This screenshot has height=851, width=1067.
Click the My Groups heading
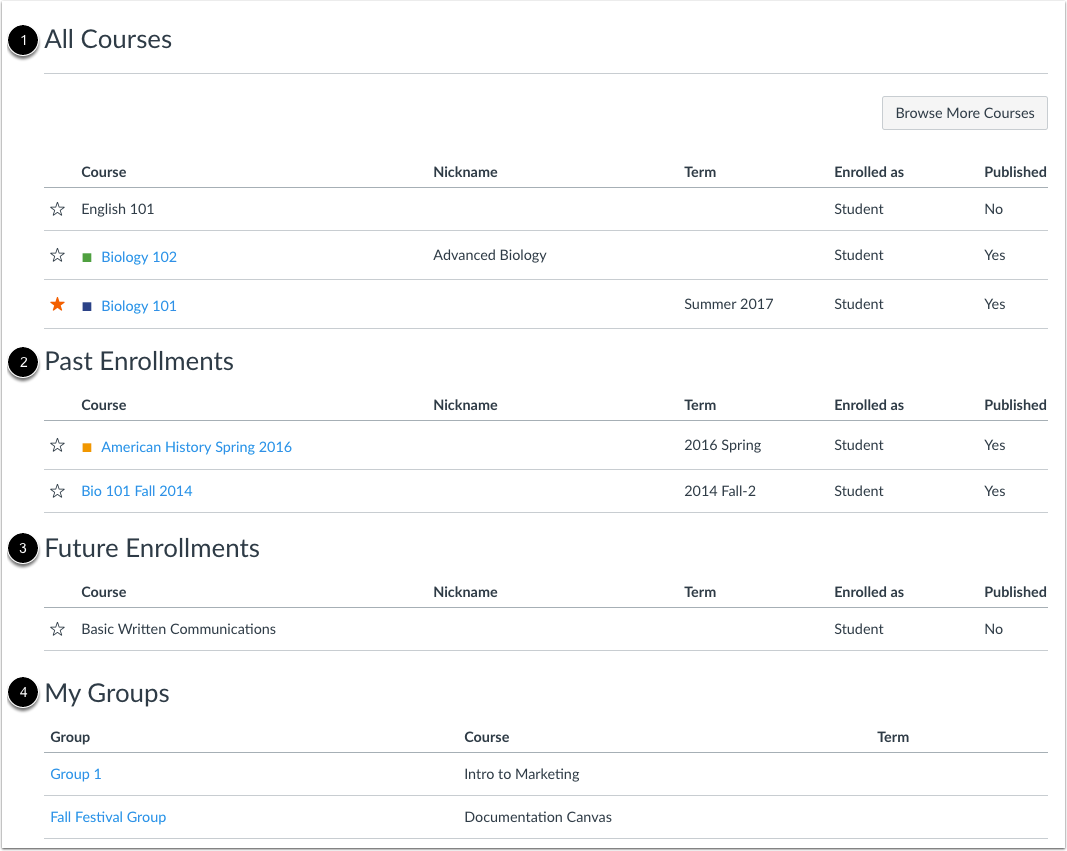(x=107, y=693)
